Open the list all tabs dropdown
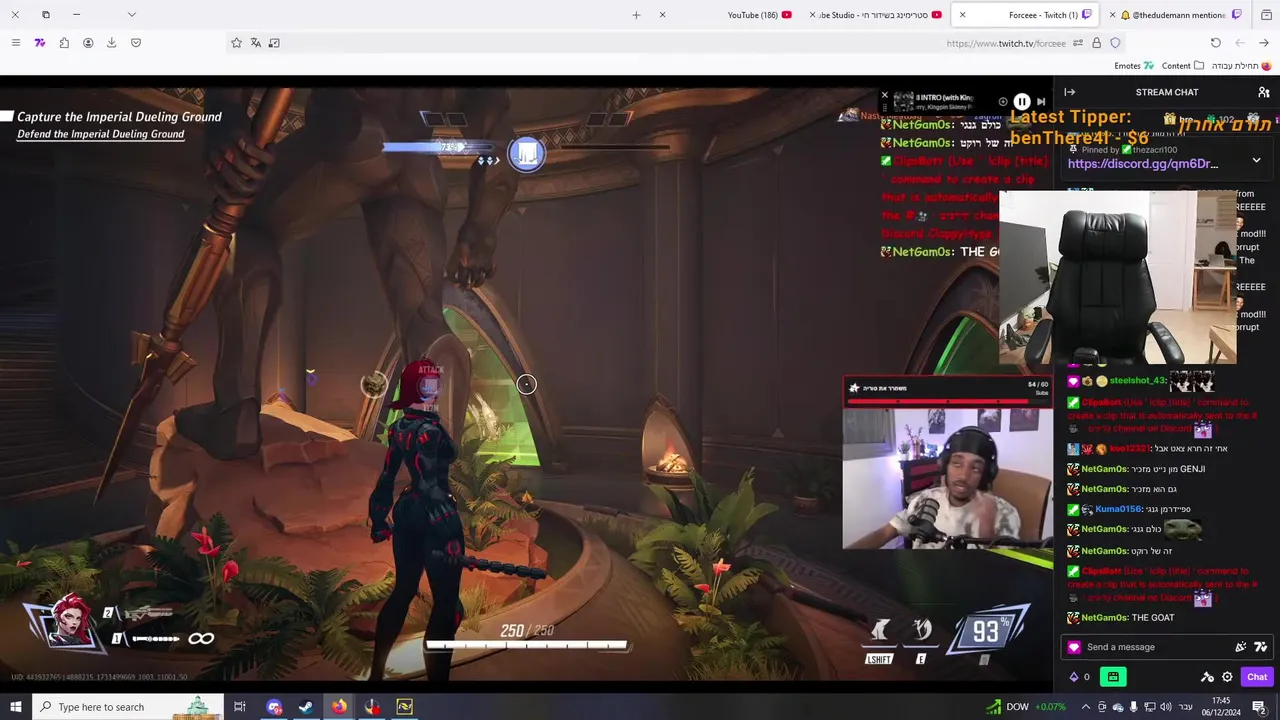This screenshot has height=720, width=1280. click(x=131, y=15)
